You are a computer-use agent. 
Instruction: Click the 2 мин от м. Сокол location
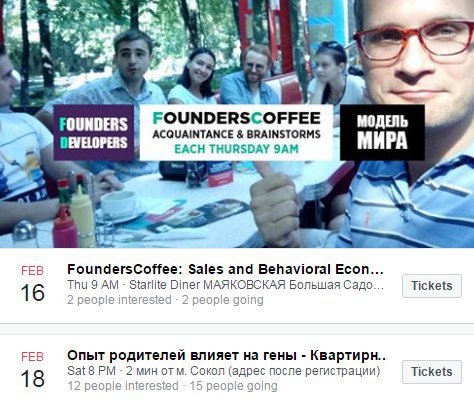pos(253,371)
